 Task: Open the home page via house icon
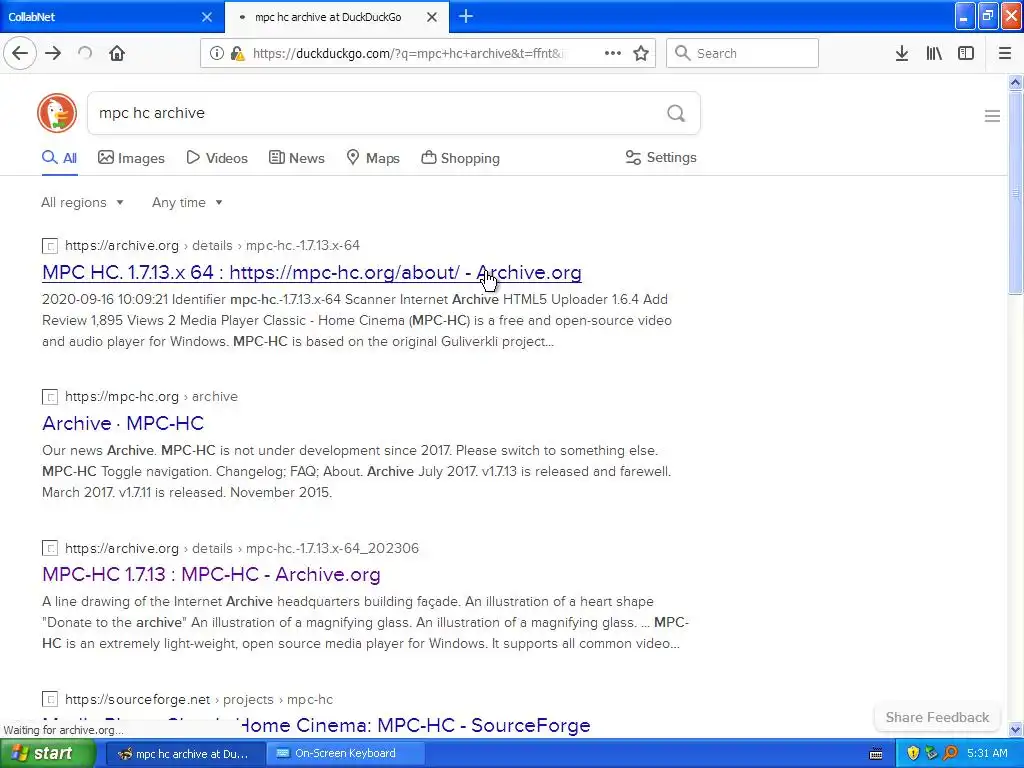click(x=117, y=53)
